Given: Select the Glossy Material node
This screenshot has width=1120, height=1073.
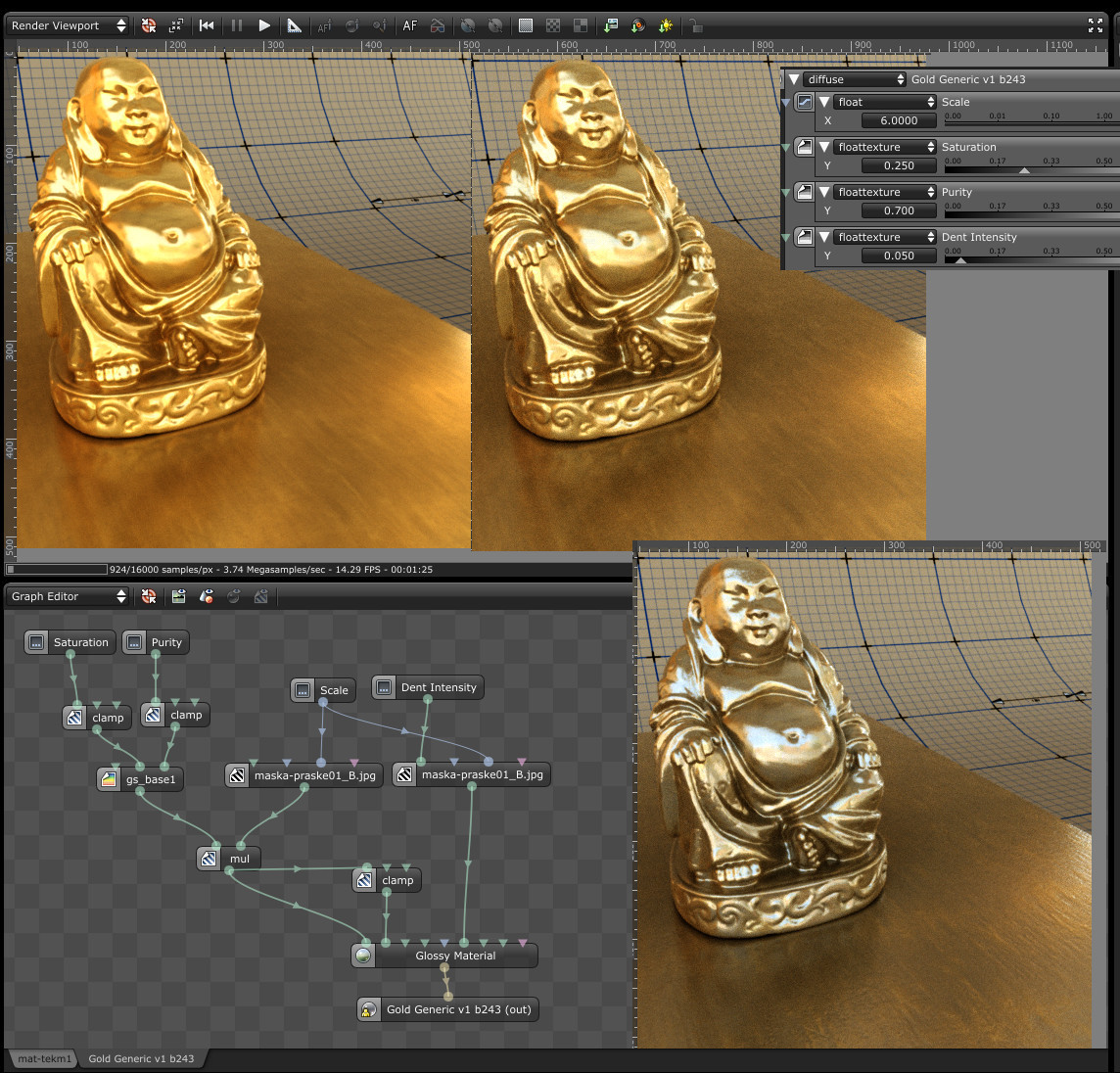Looking at the screenshot, I should coord(444,956).
